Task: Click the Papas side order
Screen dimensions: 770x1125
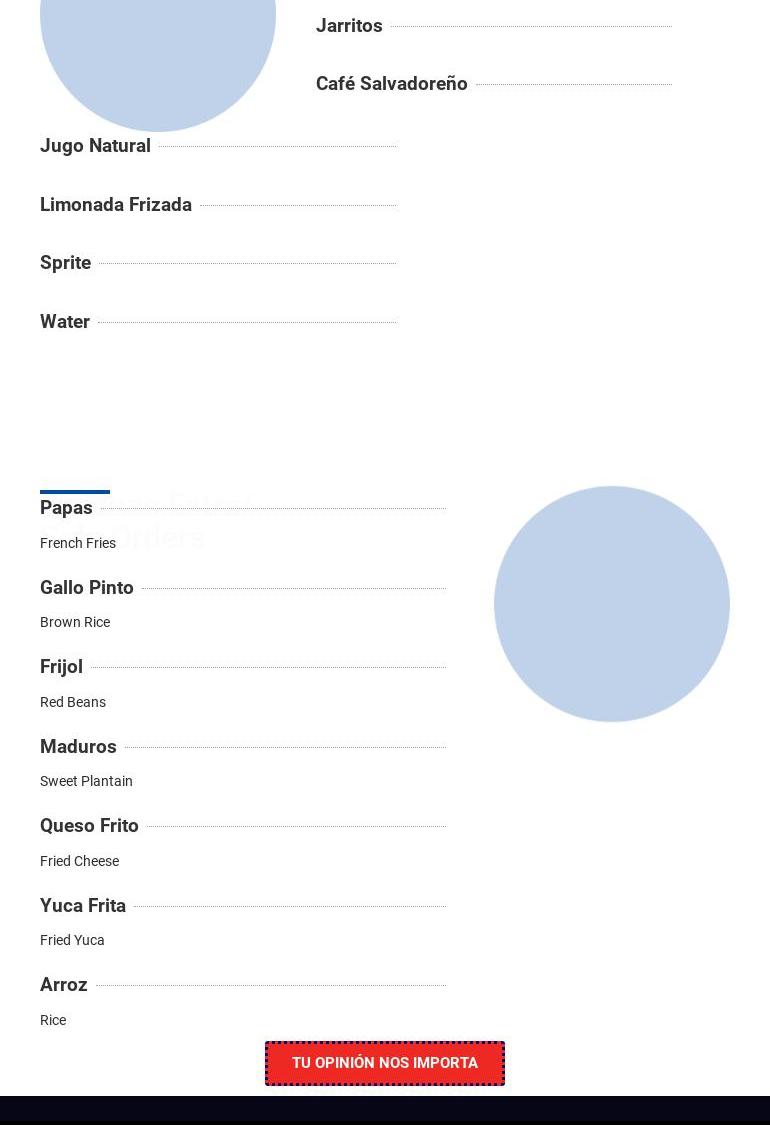Action: point(66,508)
